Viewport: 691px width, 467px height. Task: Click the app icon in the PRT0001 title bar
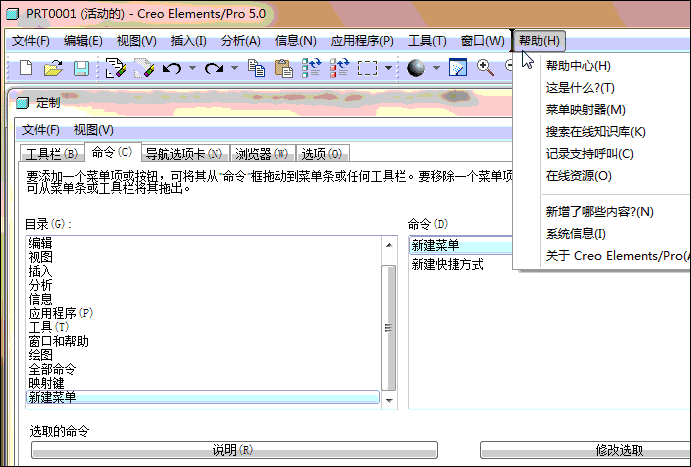click(x=13, y=14)
